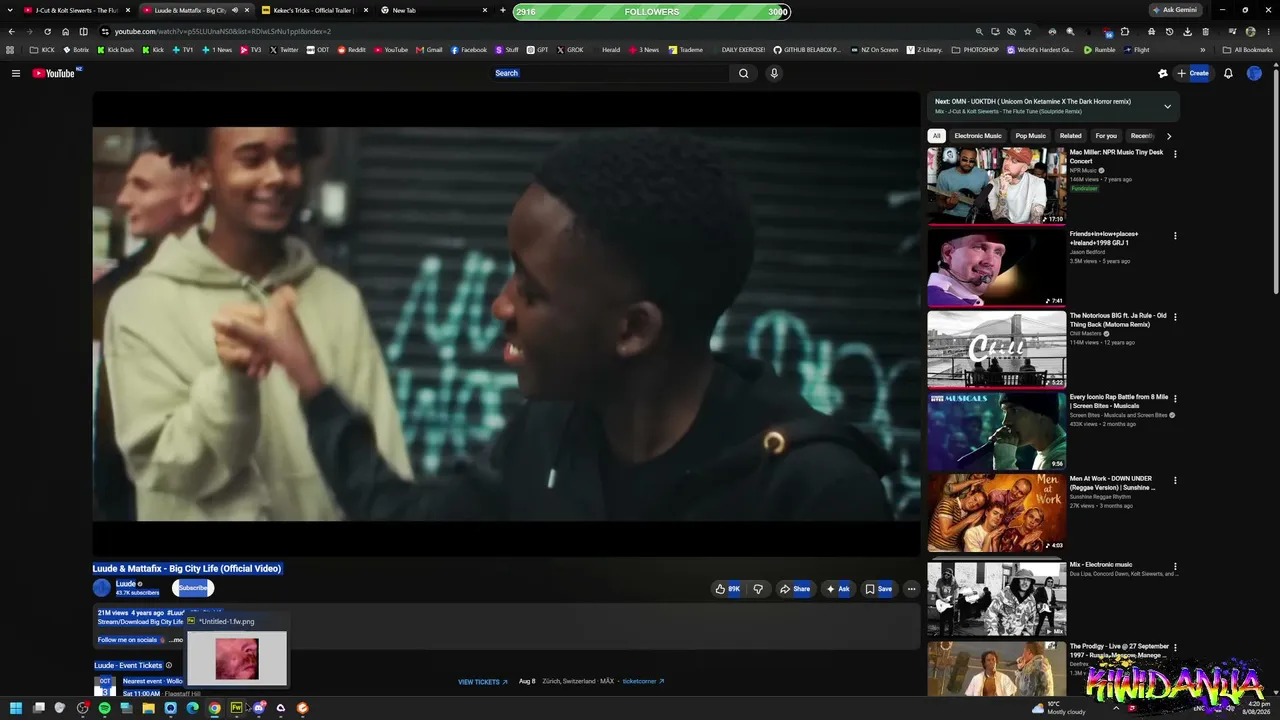This screenshot has height=720, width=1280.
Task: Open Chrome downloads icon
Action: pyautogui.click(x=1187, y=31)
